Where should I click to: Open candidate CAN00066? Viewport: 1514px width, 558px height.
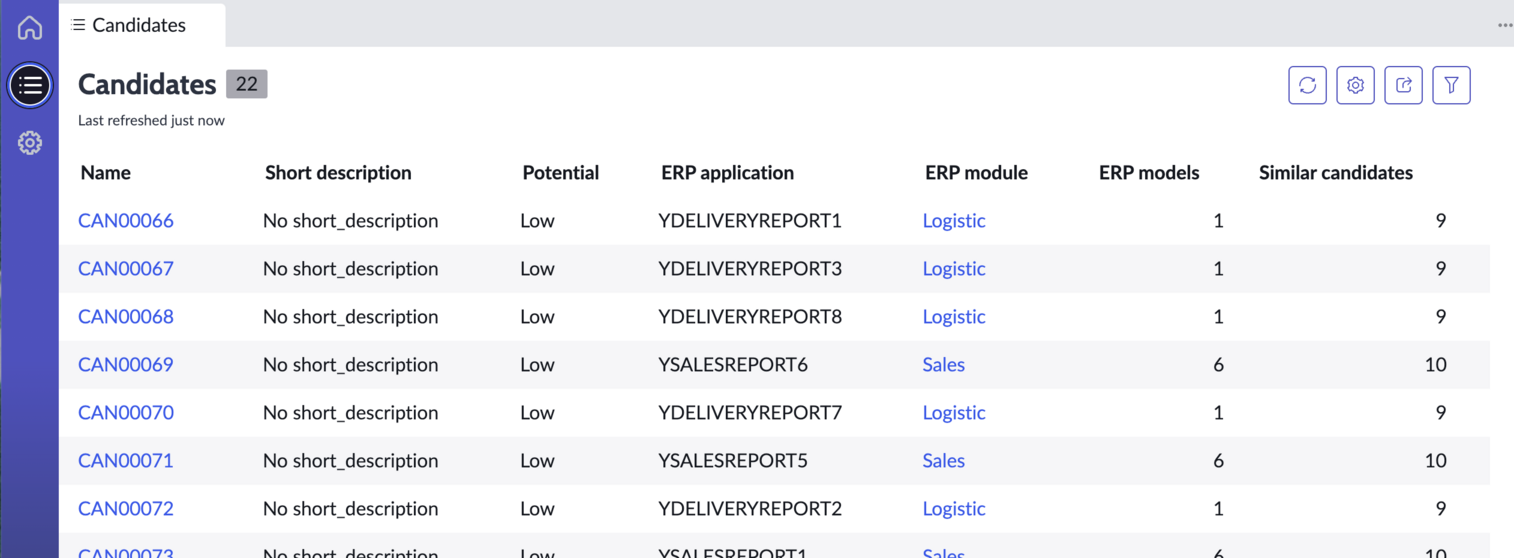(126, 220)
